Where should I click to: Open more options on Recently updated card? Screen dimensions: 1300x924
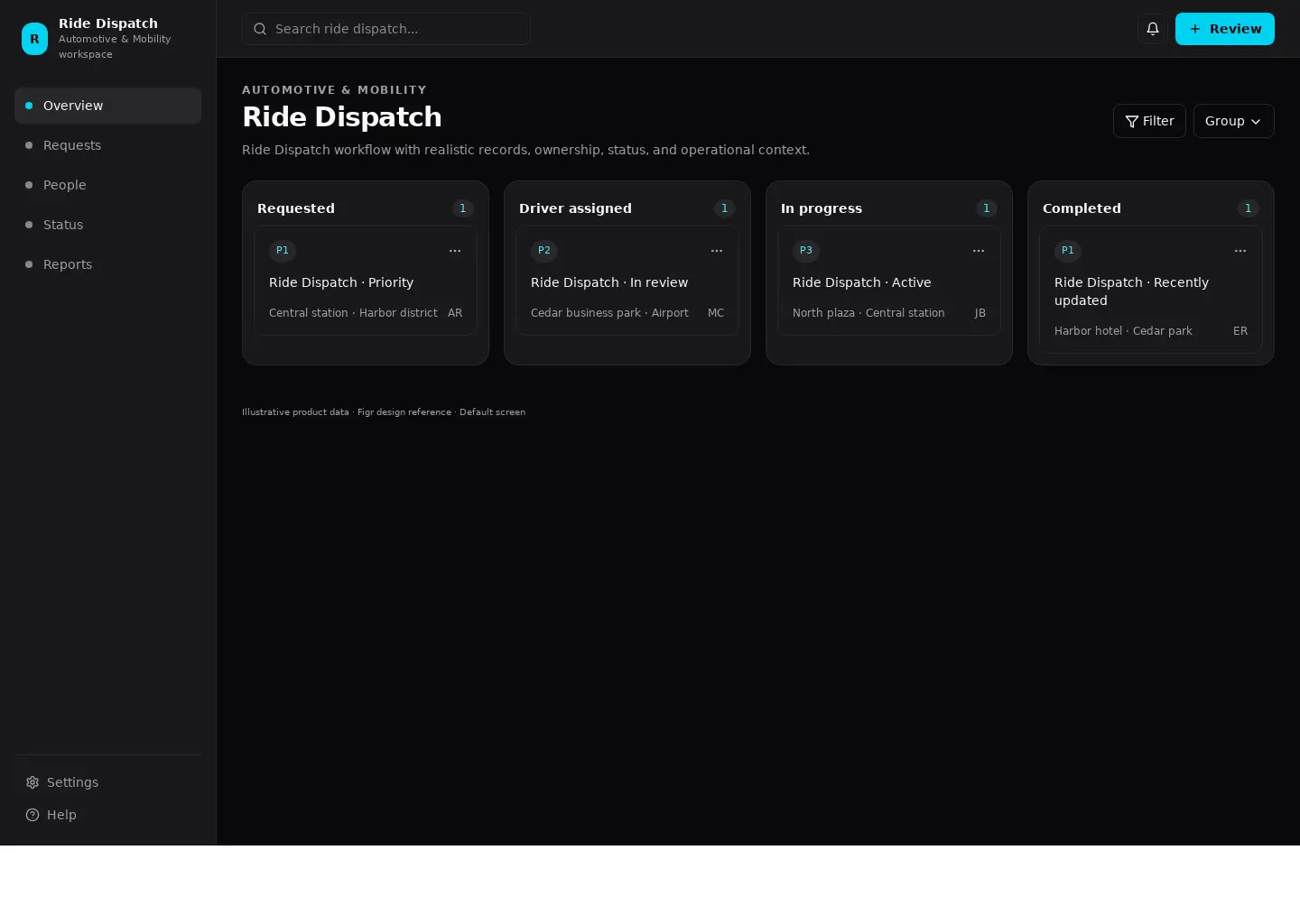click(x=1240, y=251)
